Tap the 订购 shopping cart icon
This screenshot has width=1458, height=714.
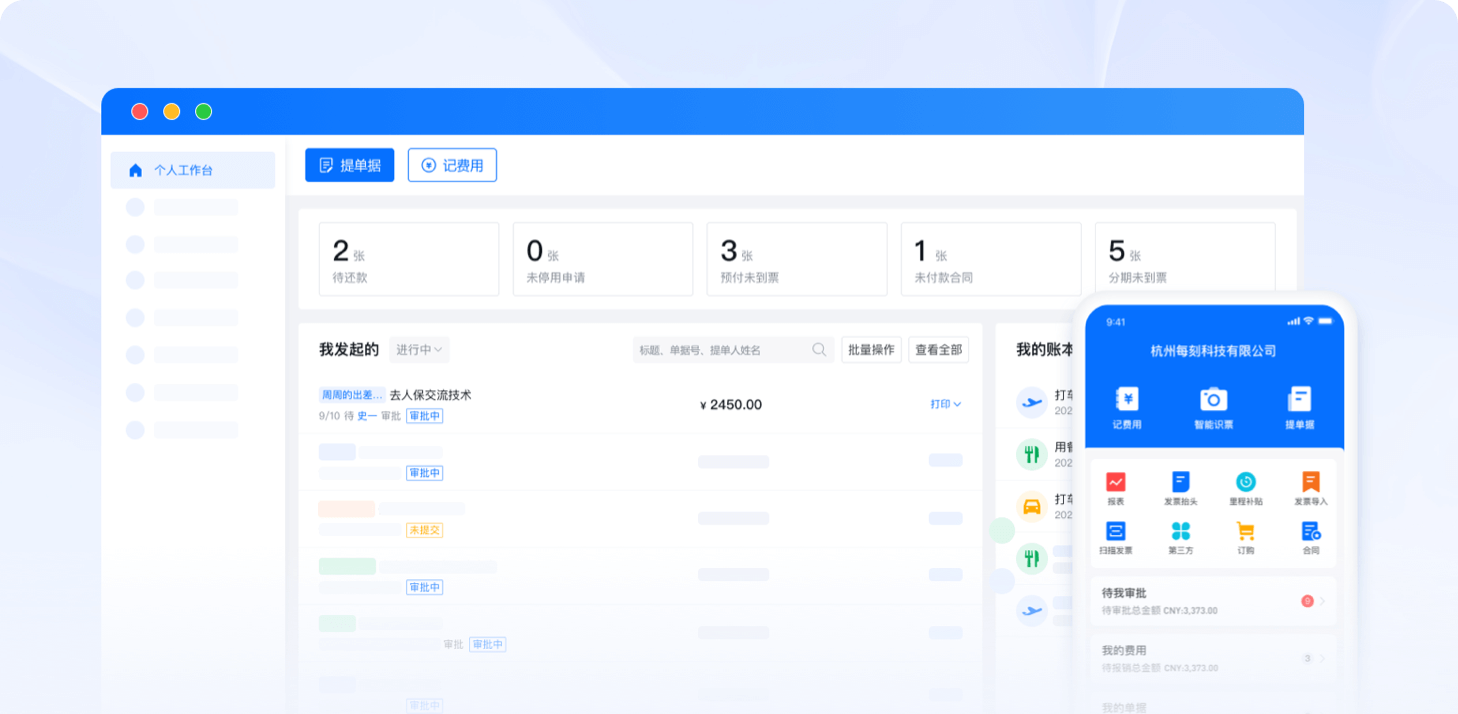[x=1245, y=532]
